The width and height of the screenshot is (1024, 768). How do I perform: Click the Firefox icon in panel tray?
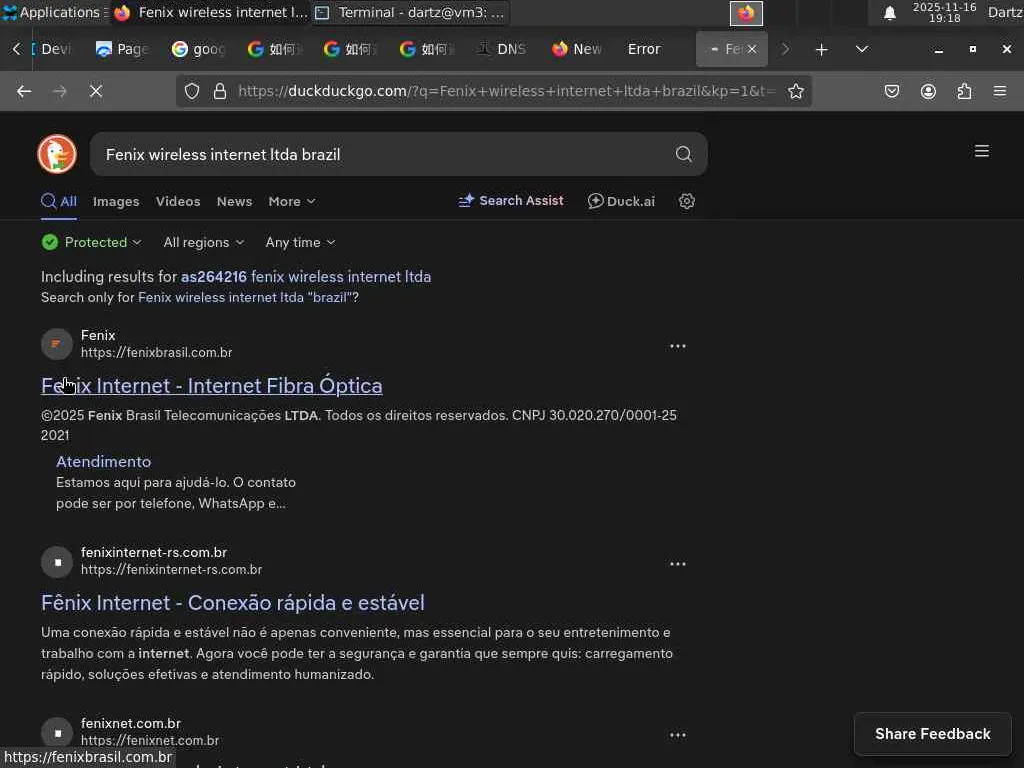(x=746, y=13)
